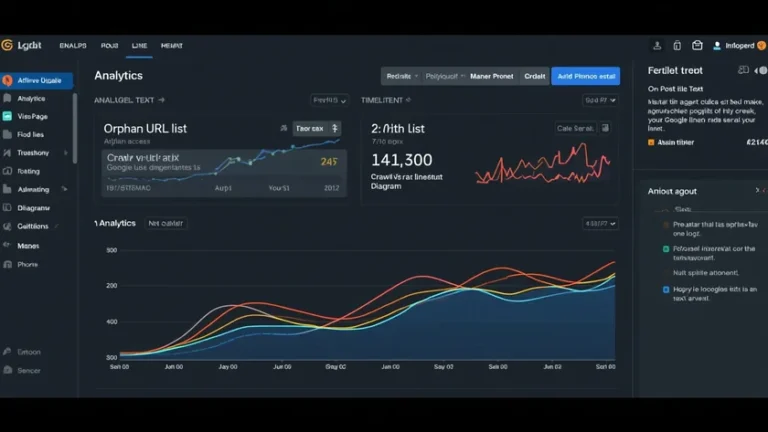The width and height of the screenshot is (768, 432).
Task: Check the blue Hopy le locoglos box
Action: (x=666, y=289)
